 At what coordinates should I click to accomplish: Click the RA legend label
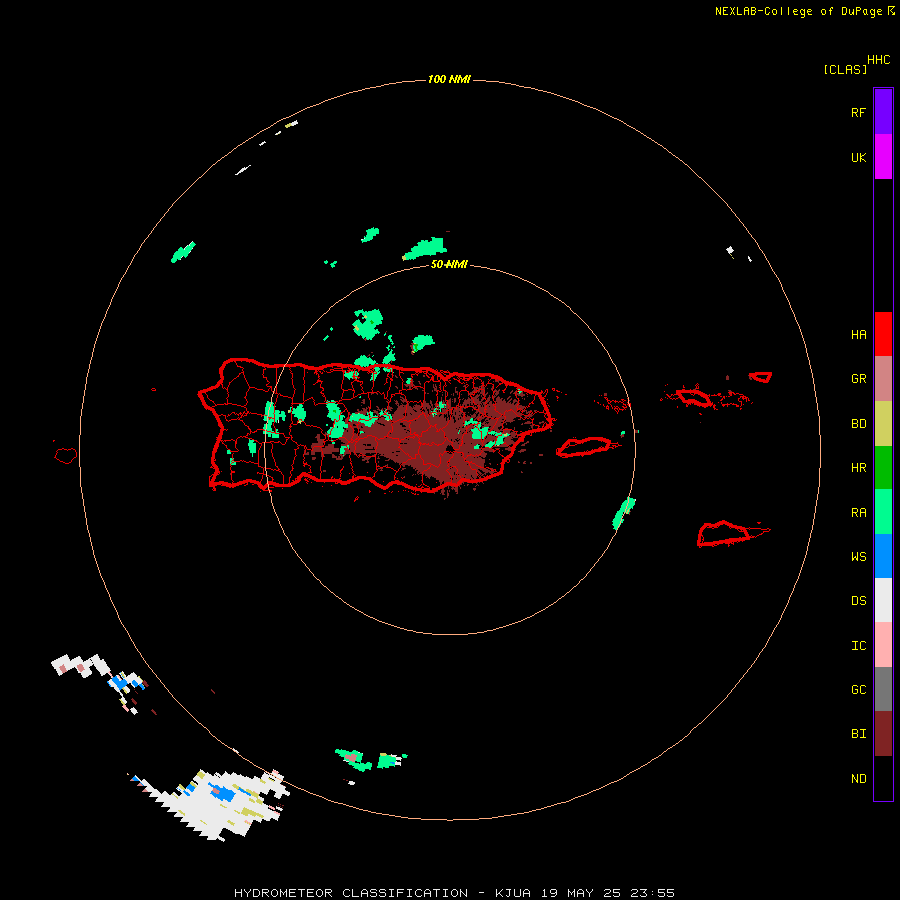coord(858,513)
